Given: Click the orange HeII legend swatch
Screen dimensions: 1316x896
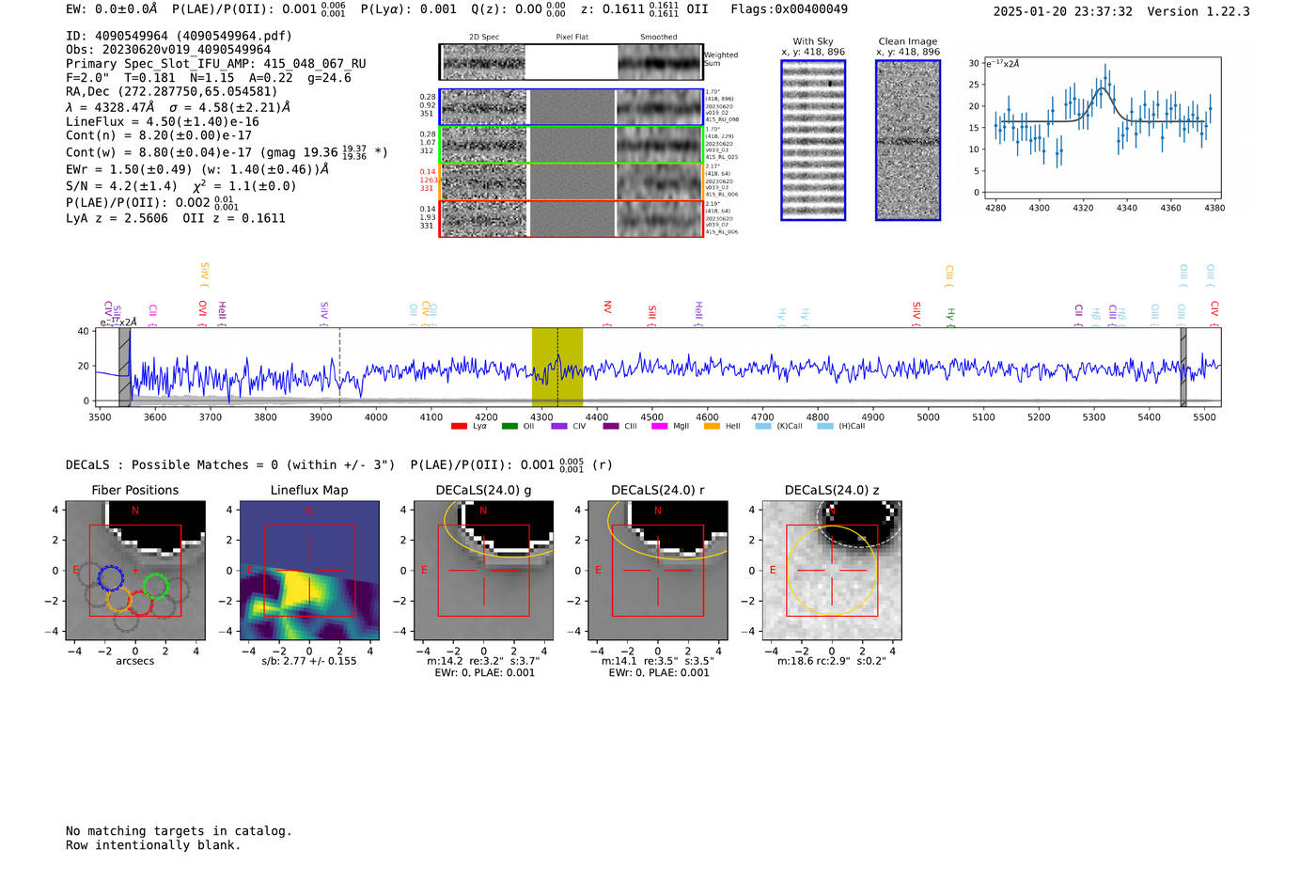Looking at the screenshot, I should tap(712, 427).
